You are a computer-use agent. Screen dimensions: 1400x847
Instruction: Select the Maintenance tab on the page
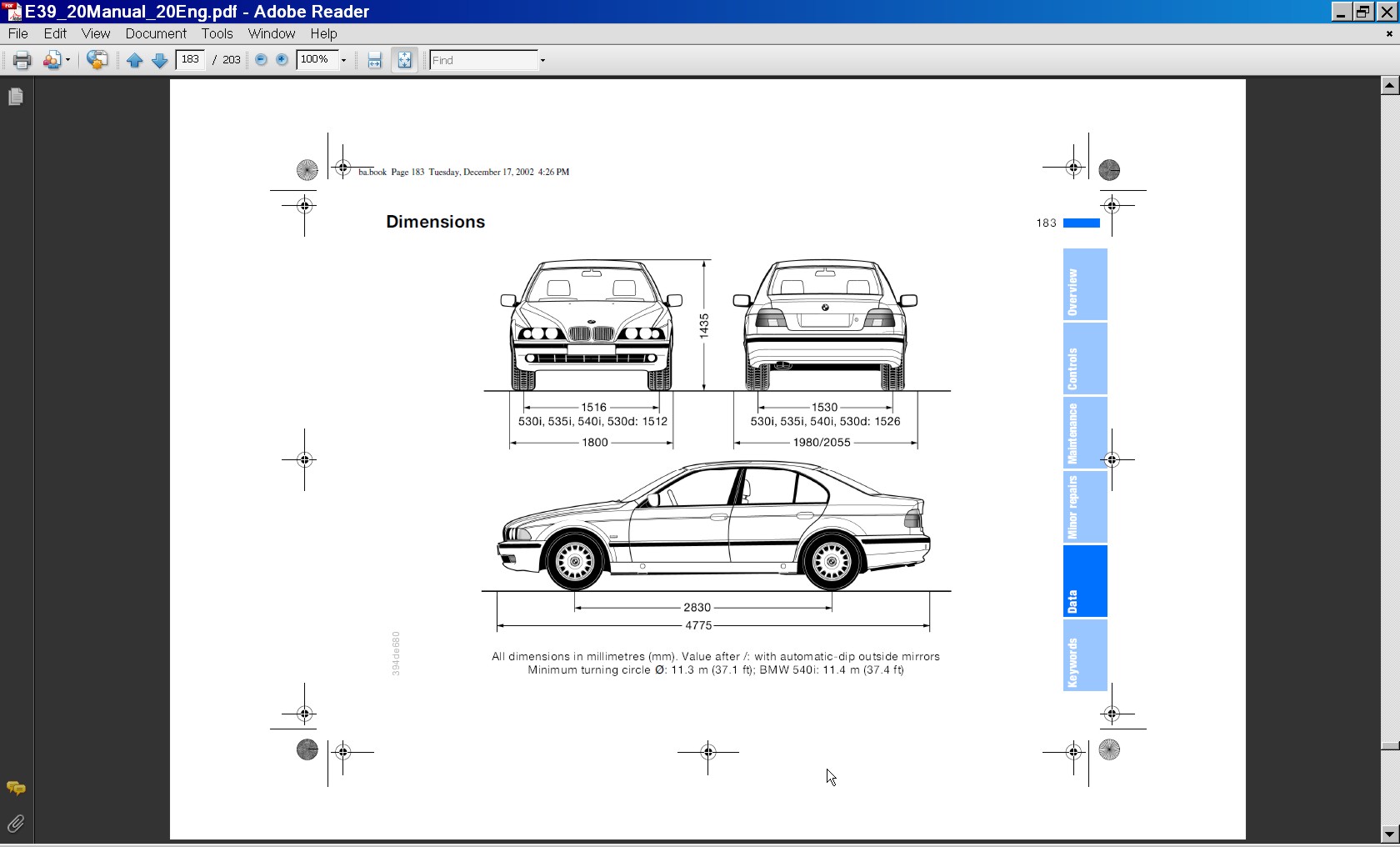point(1085,433)
